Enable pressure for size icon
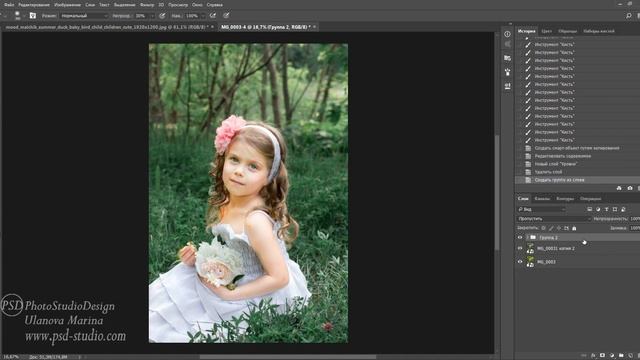 (226, 16)
